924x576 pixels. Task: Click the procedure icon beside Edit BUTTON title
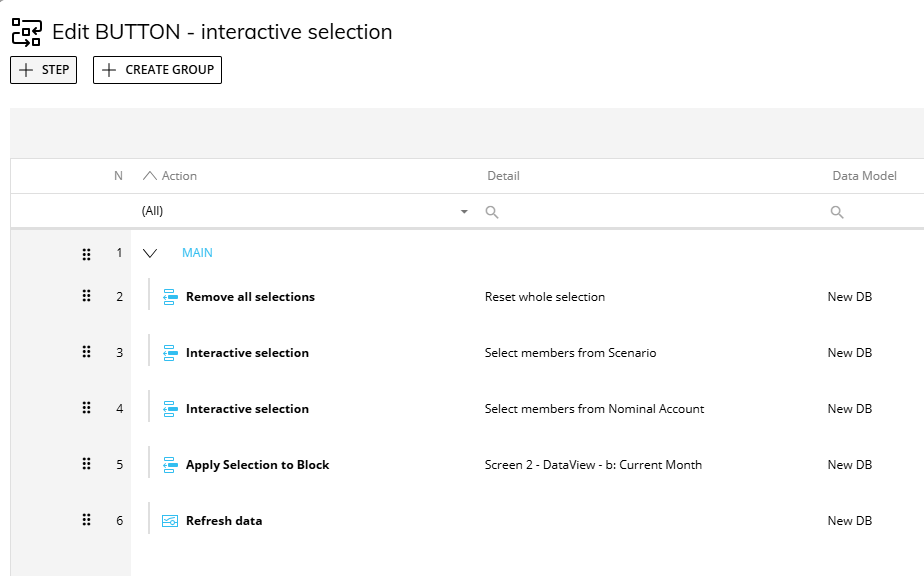point(26,32)
